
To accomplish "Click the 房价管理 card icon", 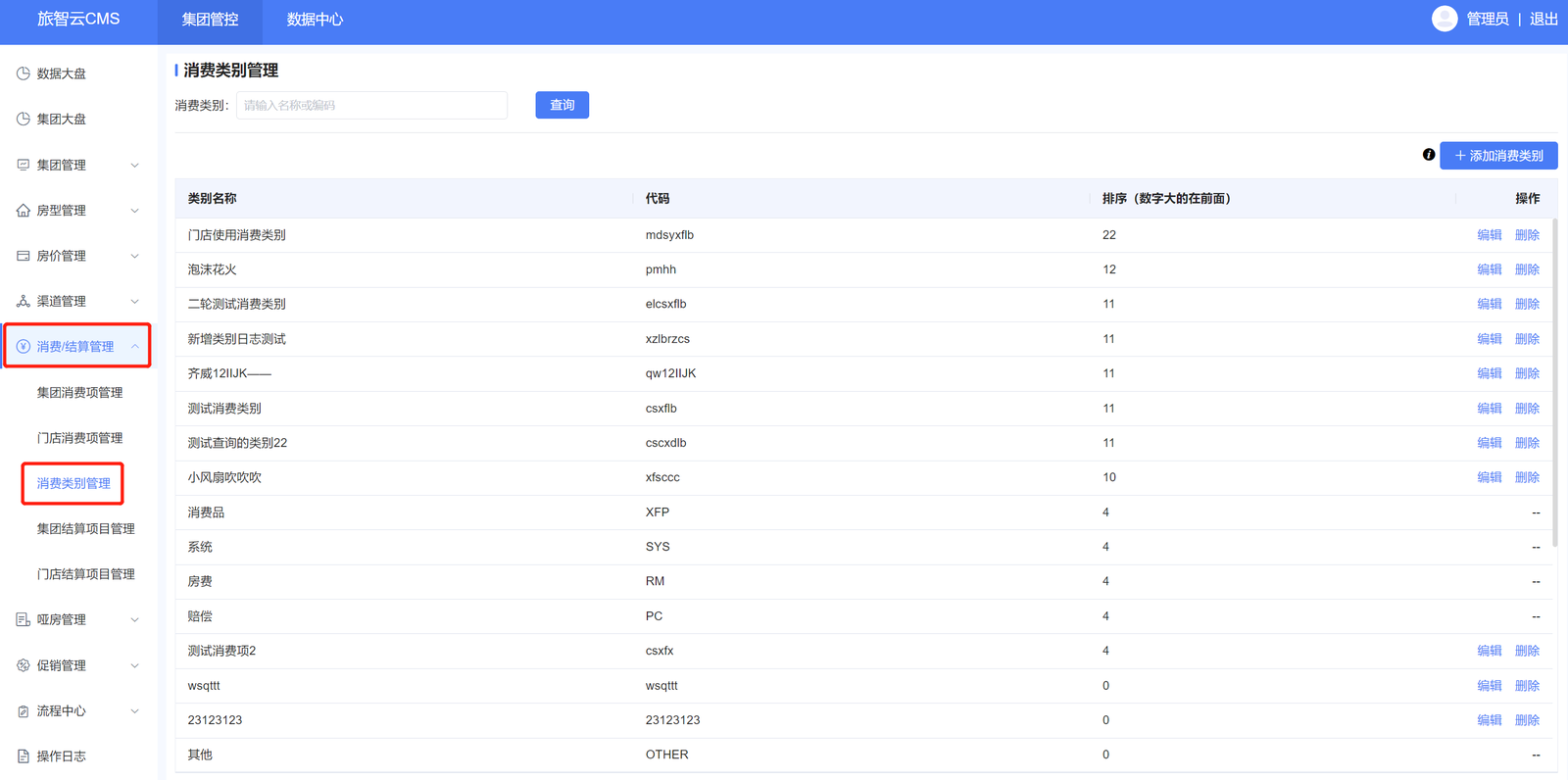I will pos(24,256).
